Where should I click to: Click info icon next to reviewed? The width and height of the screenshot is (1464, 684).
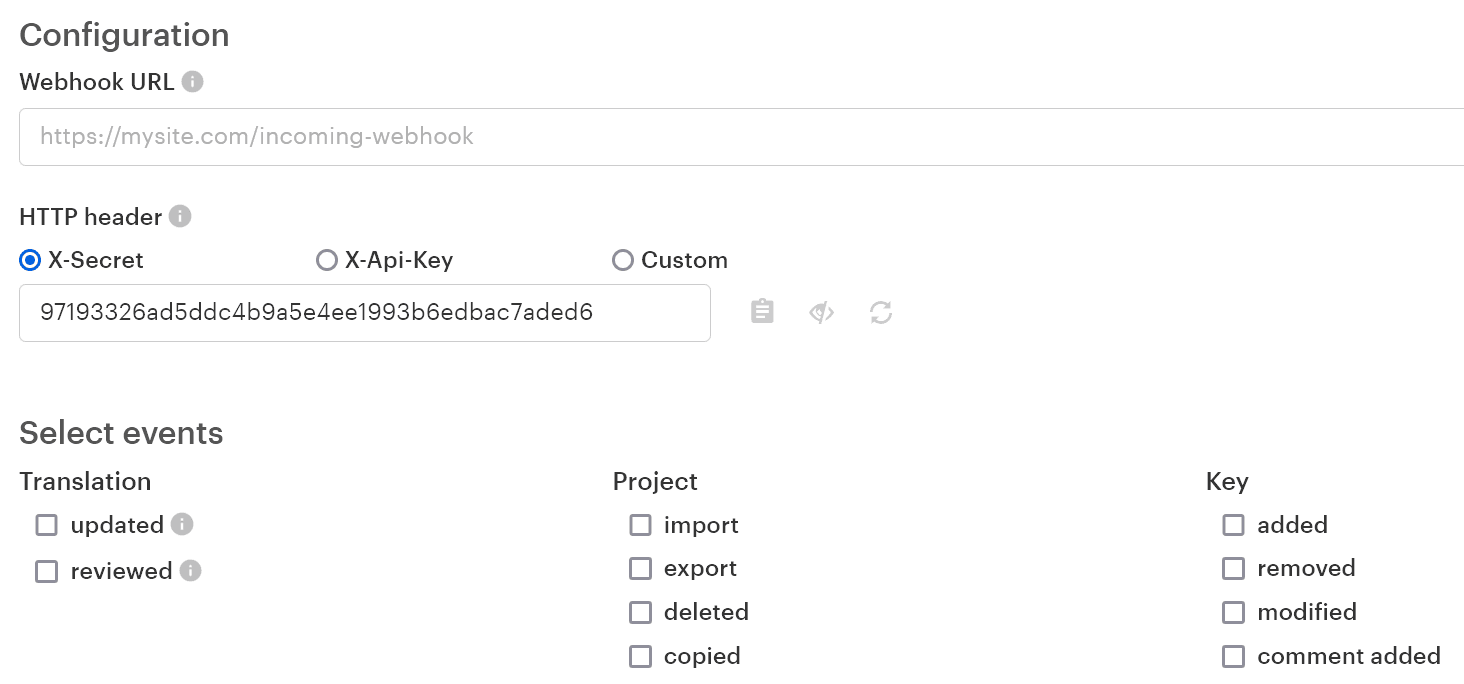click(190, 570)
